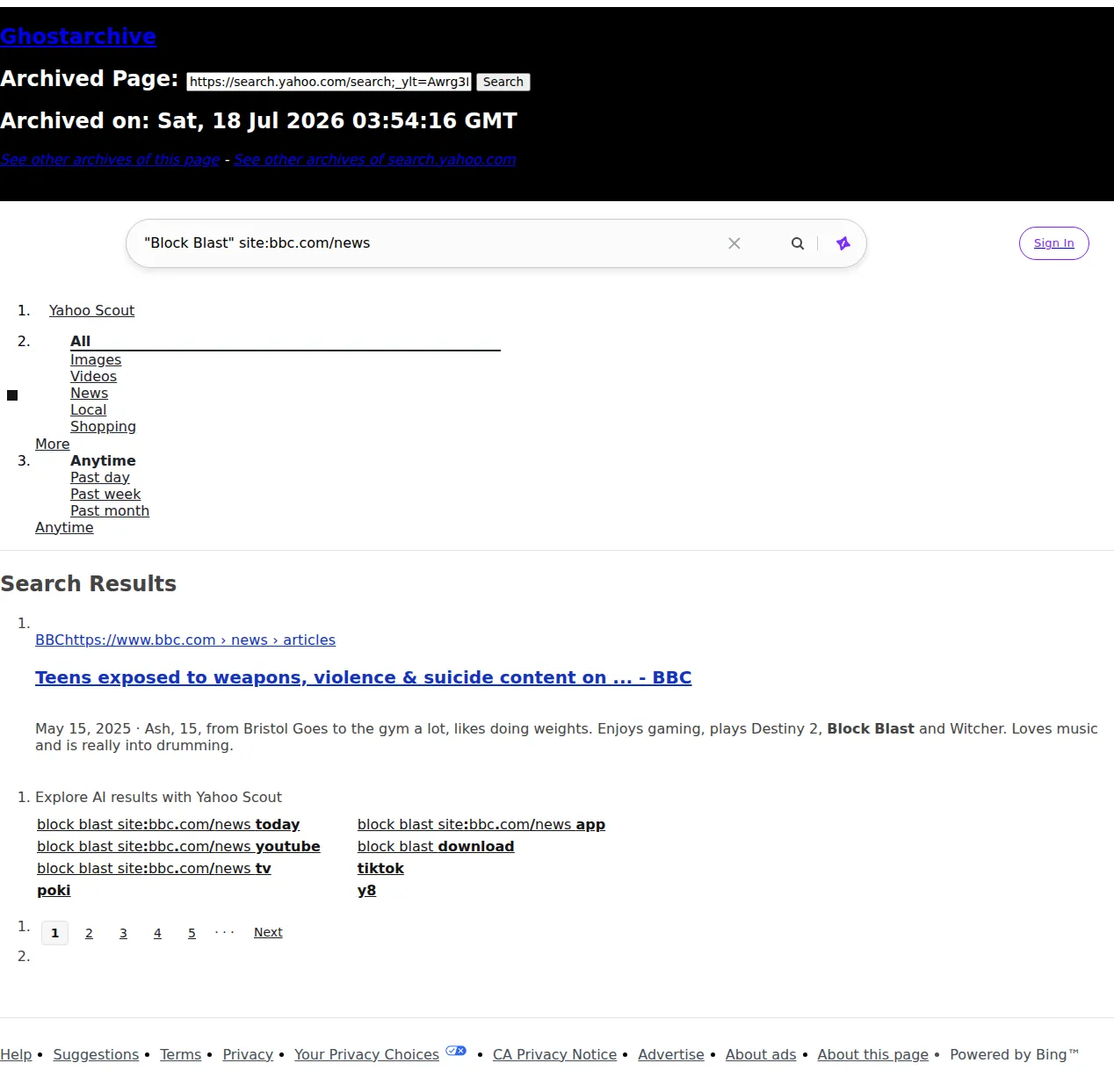Click Next to advance results page
Viewport: 1114px width, 1092px height.
point(268,932)
